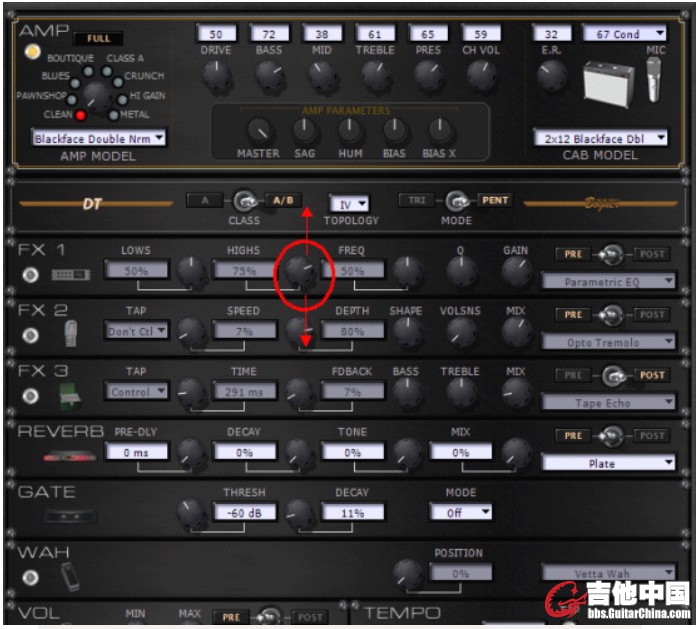Open the 2x12 Blackface Dbl cab dropdown

click(x=600, y=138)
